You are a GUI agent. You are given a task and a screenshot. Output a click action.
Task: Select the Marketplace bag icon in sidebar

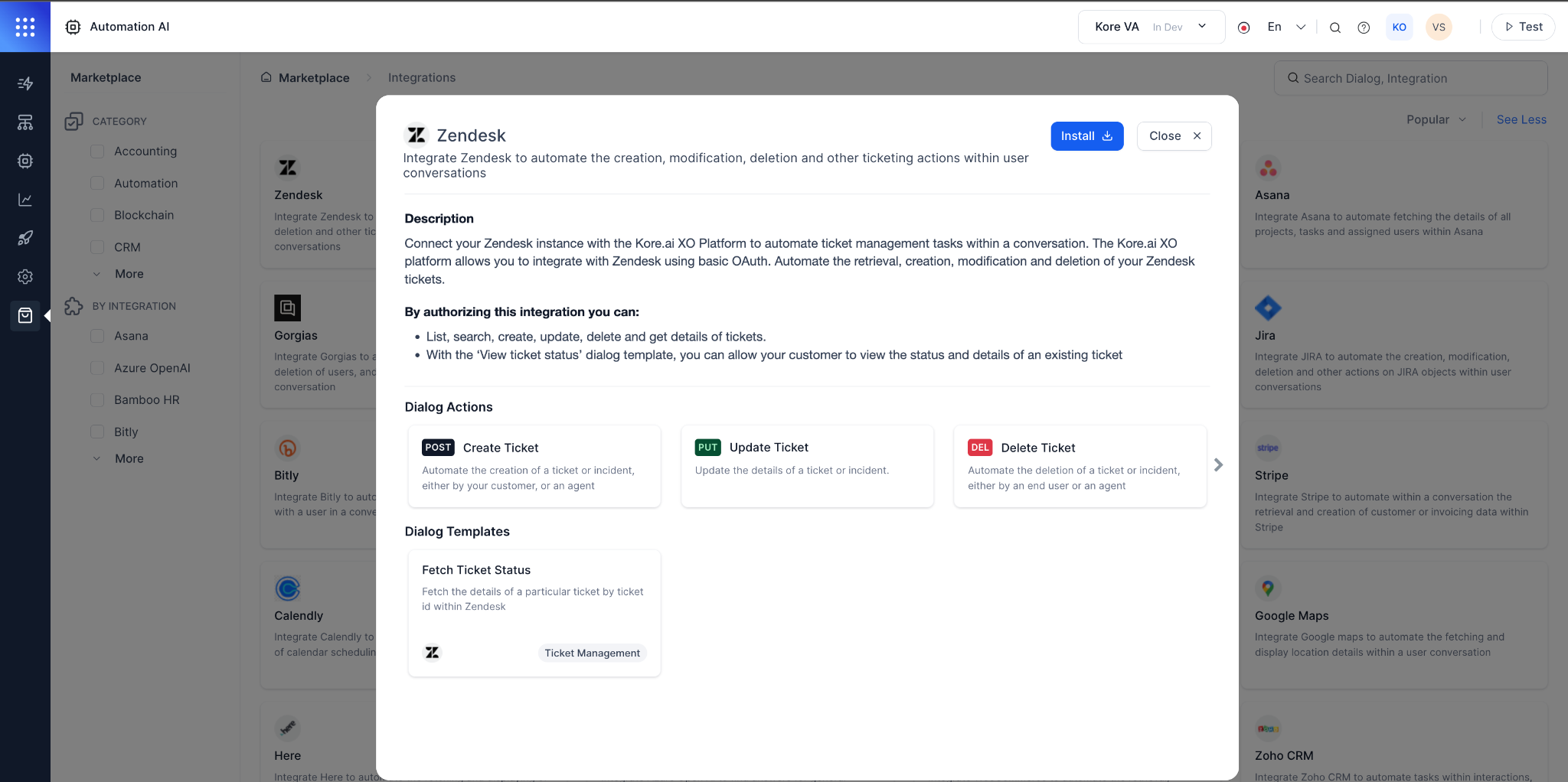25,315
